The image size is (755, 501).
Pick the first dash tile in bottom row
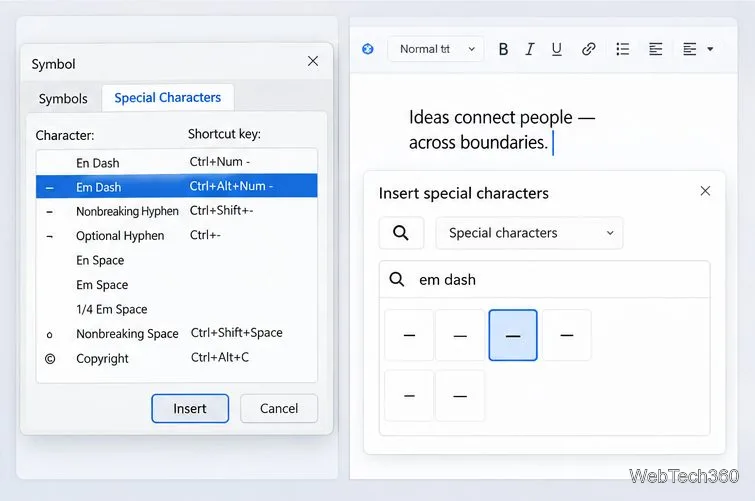tap(409, 396)
